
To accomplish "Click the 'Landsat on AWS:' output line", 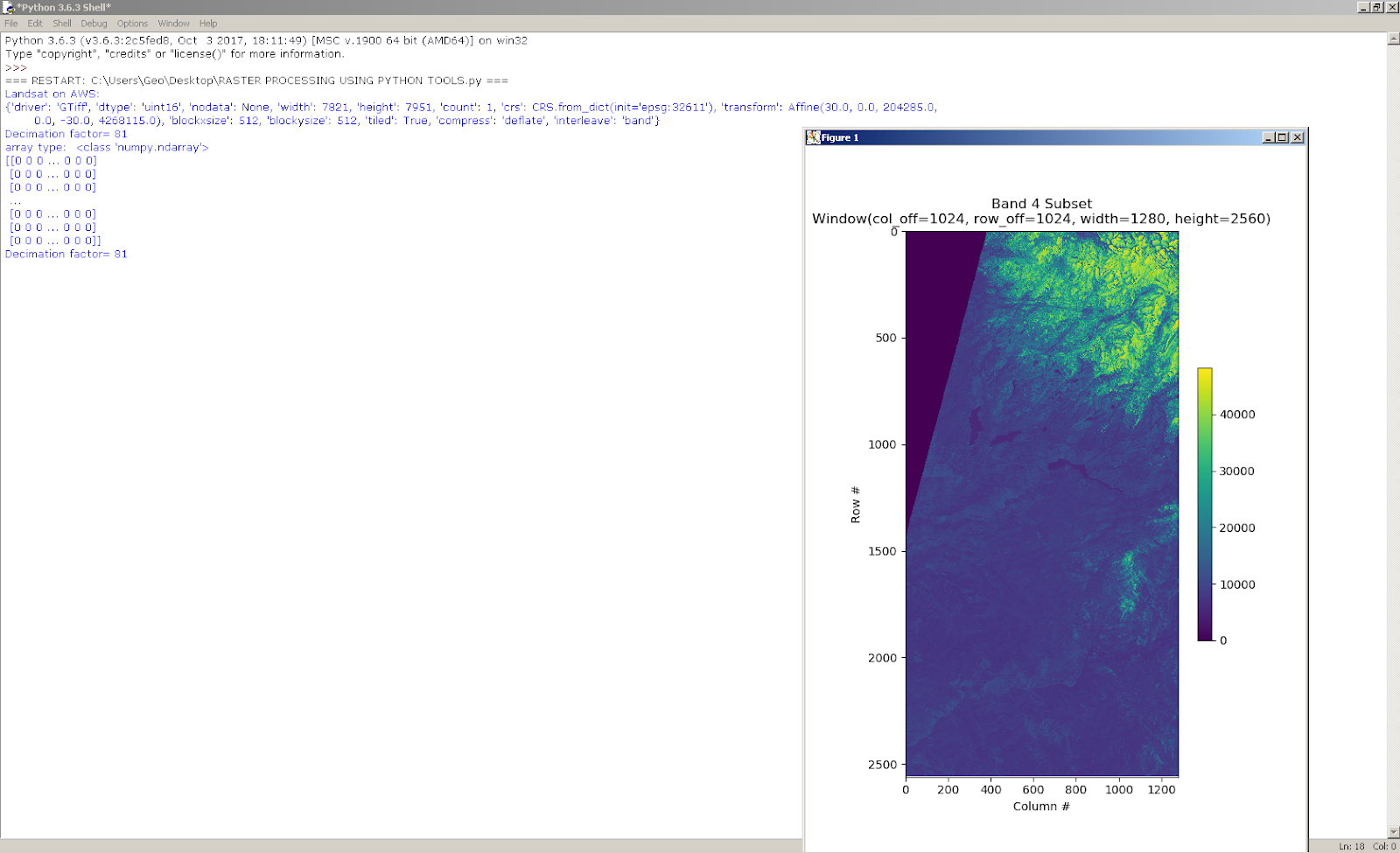I will click(x=52, y=94).
